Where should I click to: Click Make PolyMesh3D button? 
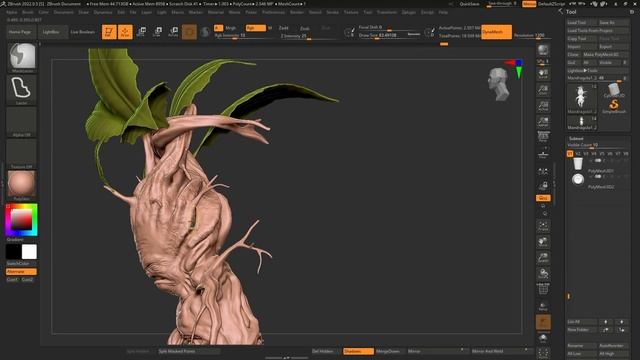(606, 54)
